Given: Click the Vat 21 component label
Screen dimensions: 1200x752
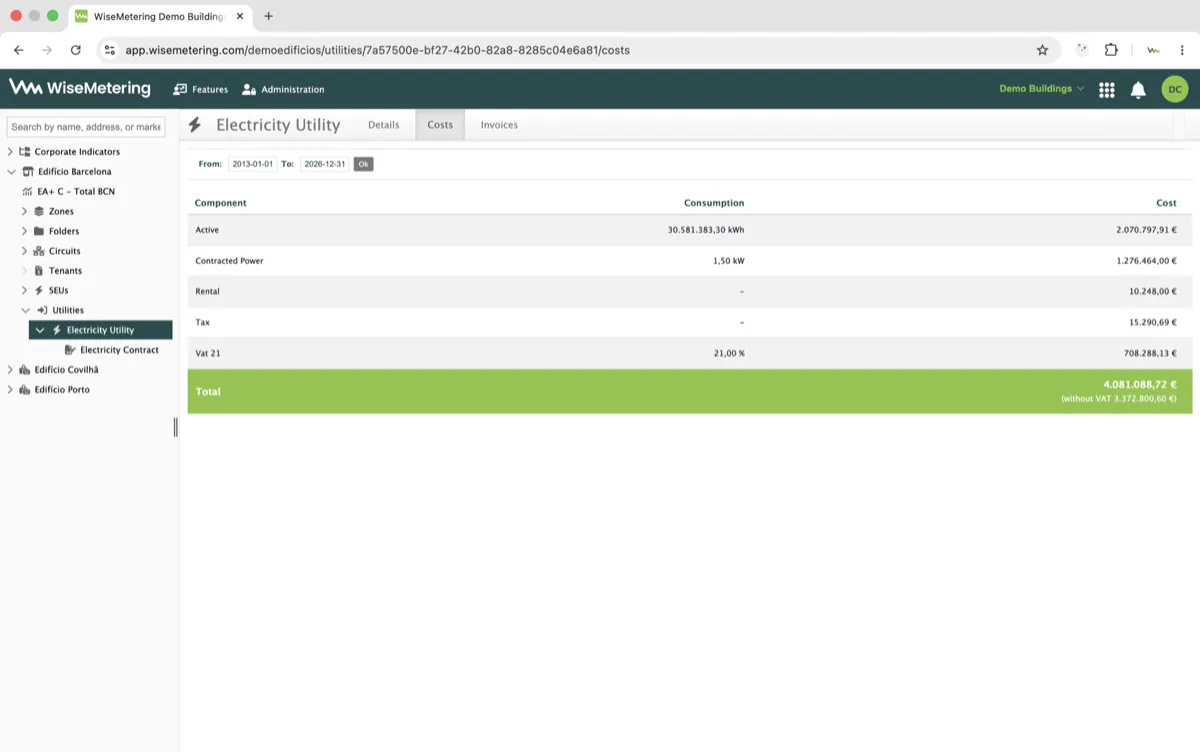Looking at the screenshot, I should click(x=207, y=353).
